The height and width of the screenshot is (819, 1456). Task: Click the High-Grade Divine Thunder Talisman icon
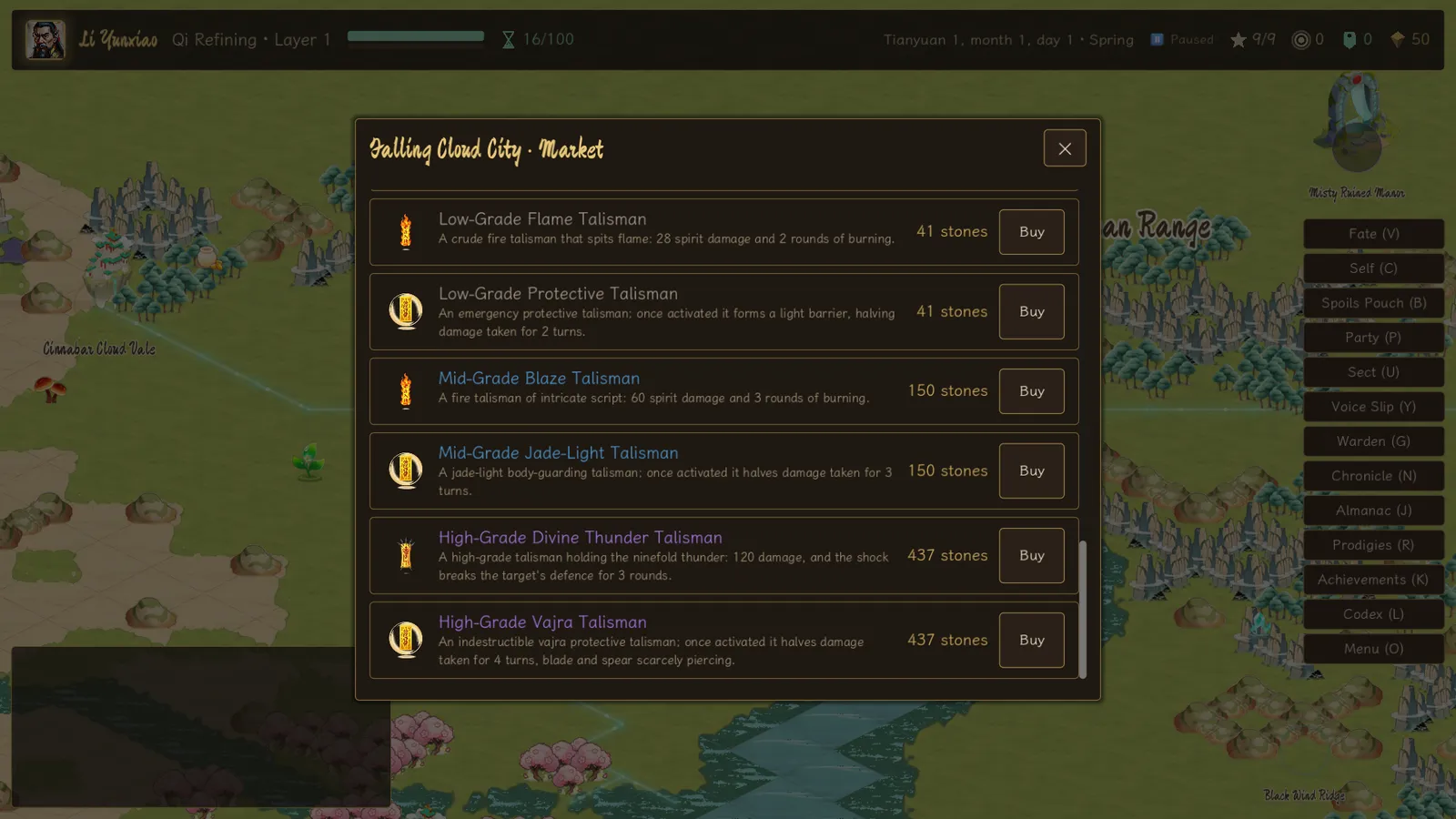[406, 555]
